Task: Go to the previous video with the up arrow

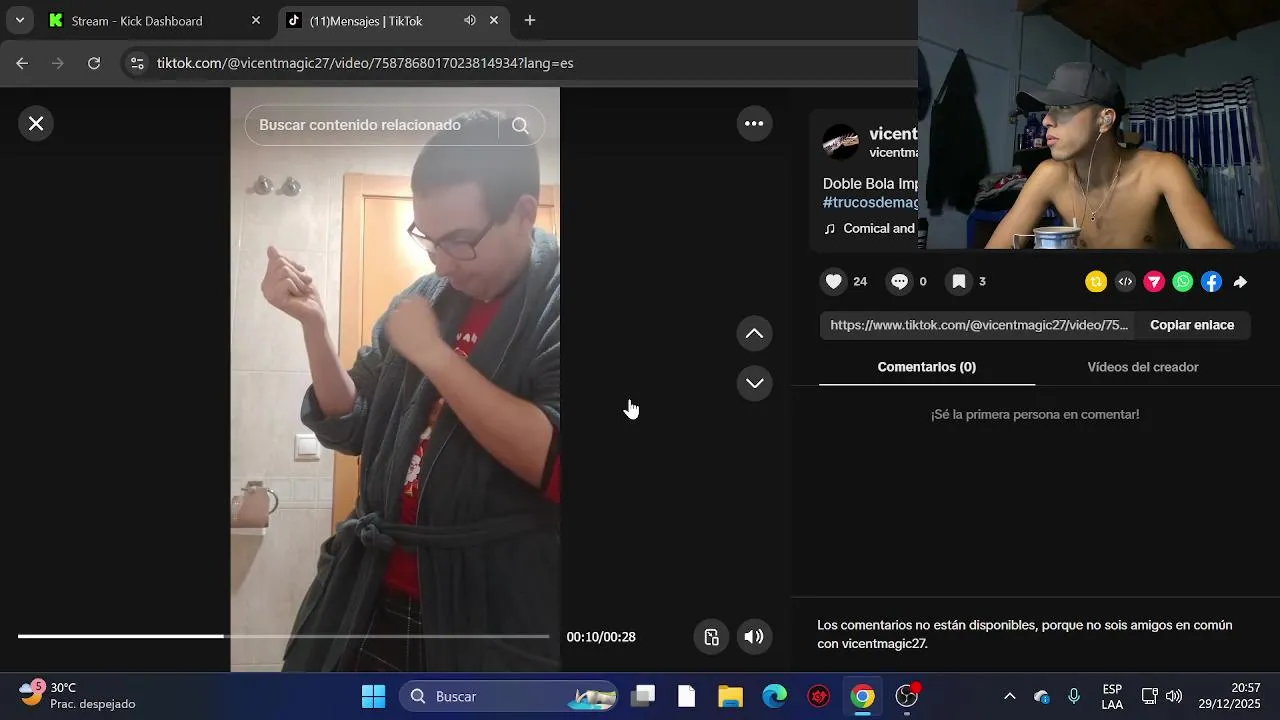Action: pyautogui.click(x=754, y=333)
